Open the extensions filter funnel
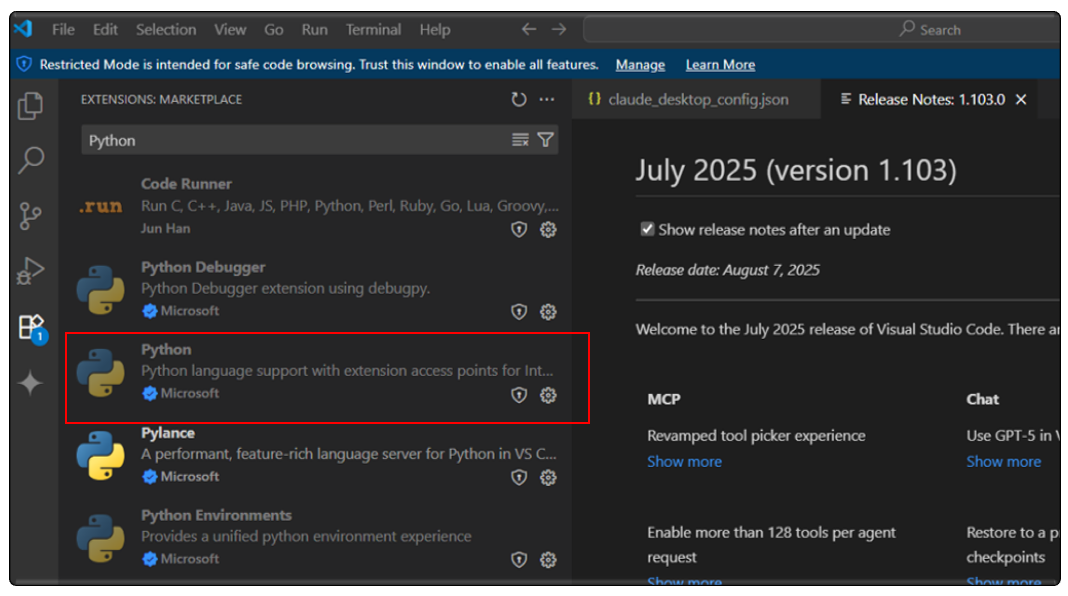 coord(545,140)
